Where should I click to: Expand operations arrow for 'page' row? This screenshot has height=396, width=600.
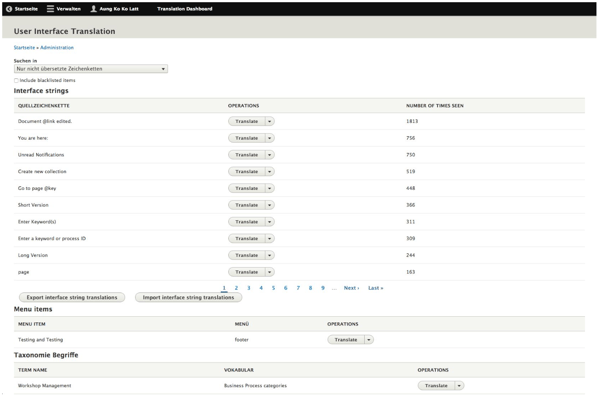(269, 272)
